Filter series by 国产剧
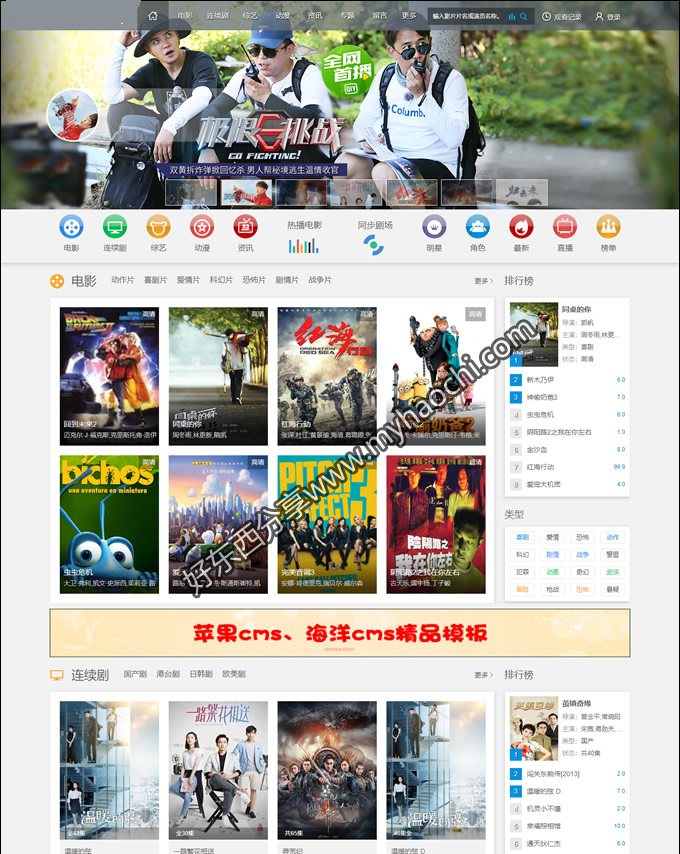The image size is (680, 854). 135,674
